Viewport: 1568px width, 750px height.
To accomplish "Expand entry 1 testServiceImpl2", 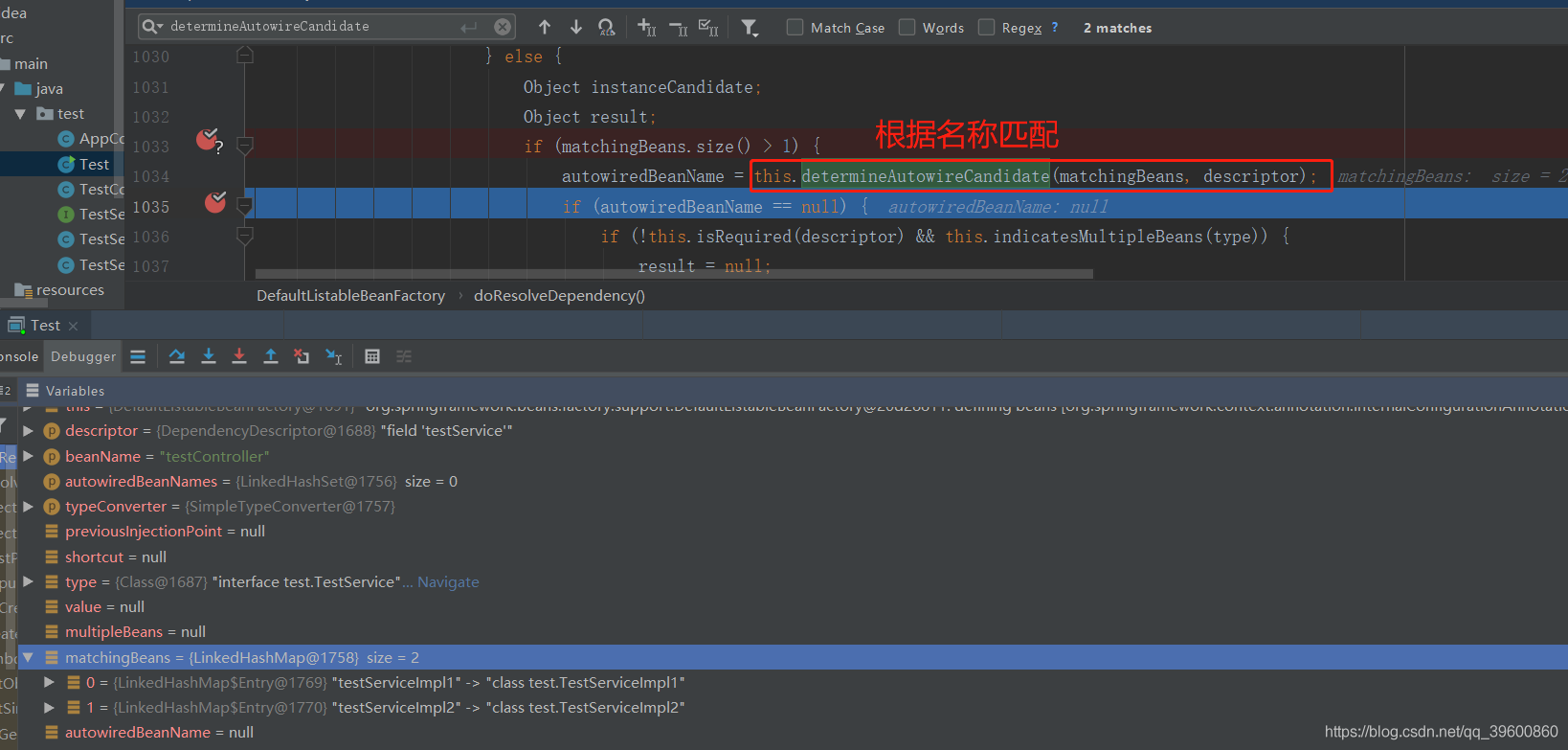I will pos(50,707).
